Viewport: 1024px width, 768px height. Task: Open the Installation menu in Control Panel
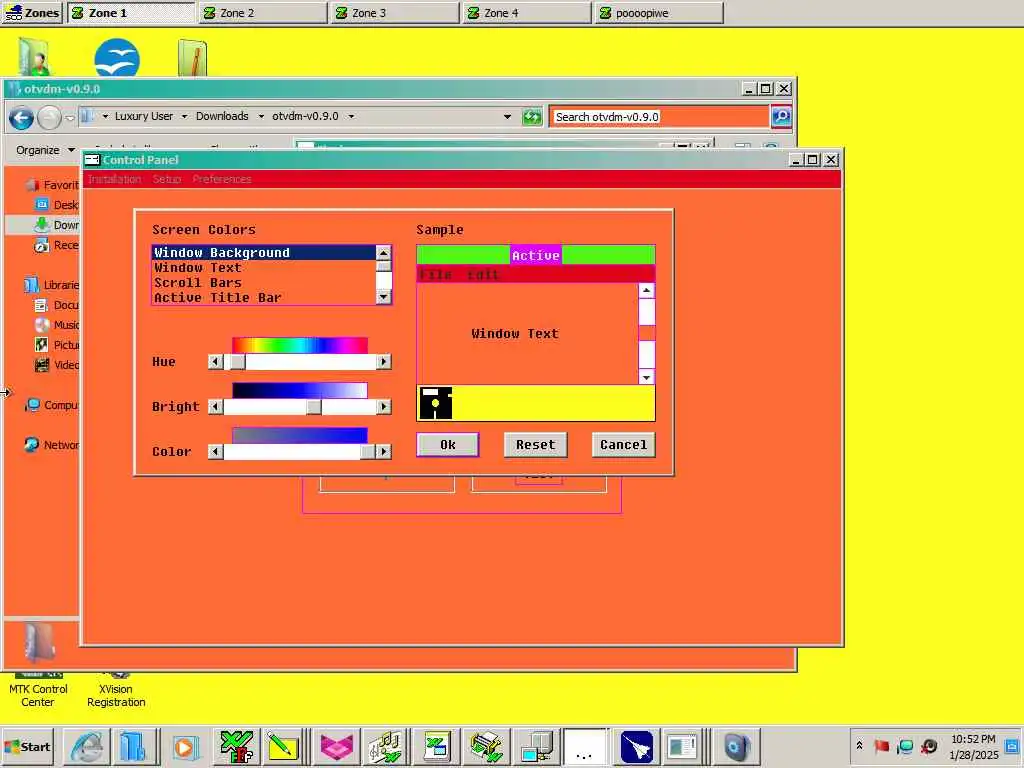114,179
